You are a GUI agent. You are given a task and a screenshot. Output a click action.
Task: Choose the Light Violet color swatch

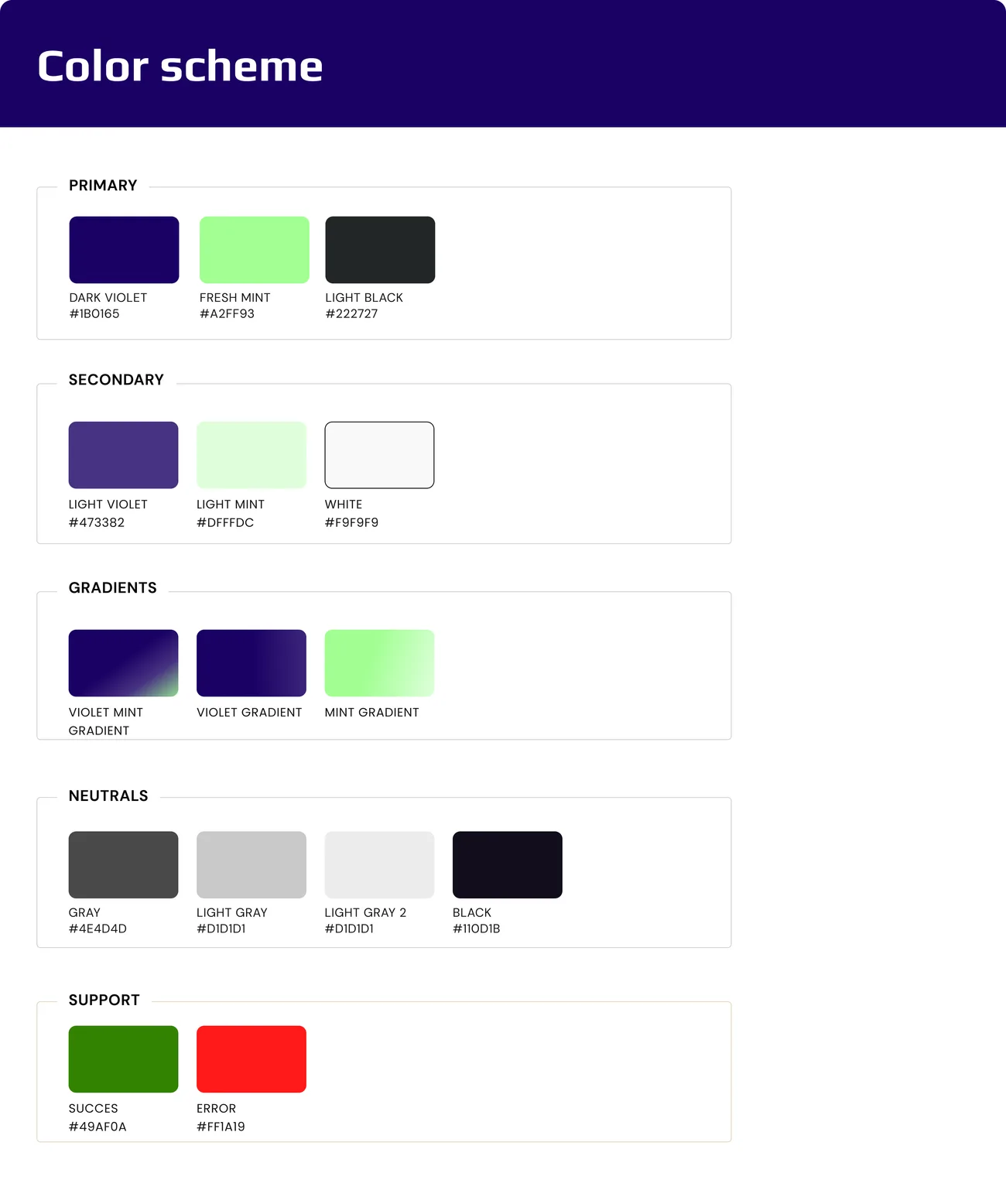[124, 455]
